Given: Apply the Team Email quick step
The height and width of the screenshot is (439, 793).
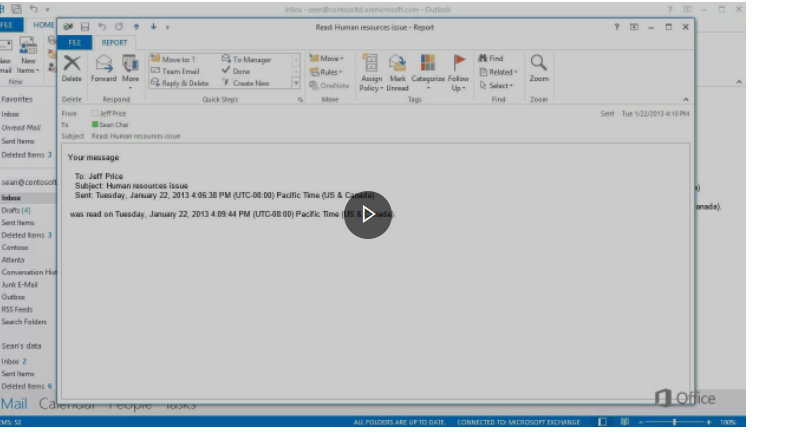Looking at the screenshot, I should 175,71.
